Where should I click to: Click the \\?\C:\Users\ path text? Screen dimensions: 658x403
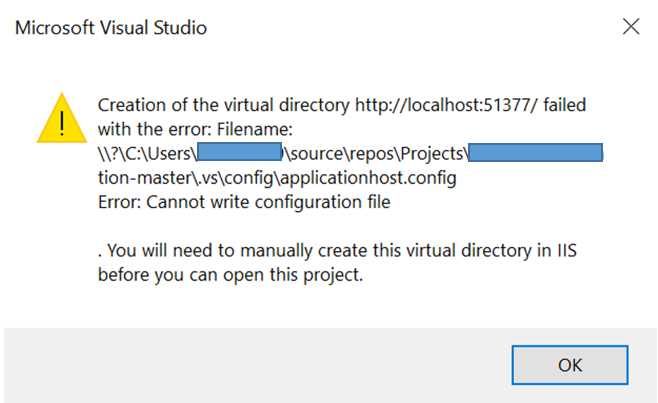pyautogui.click(x=147, y=154)
